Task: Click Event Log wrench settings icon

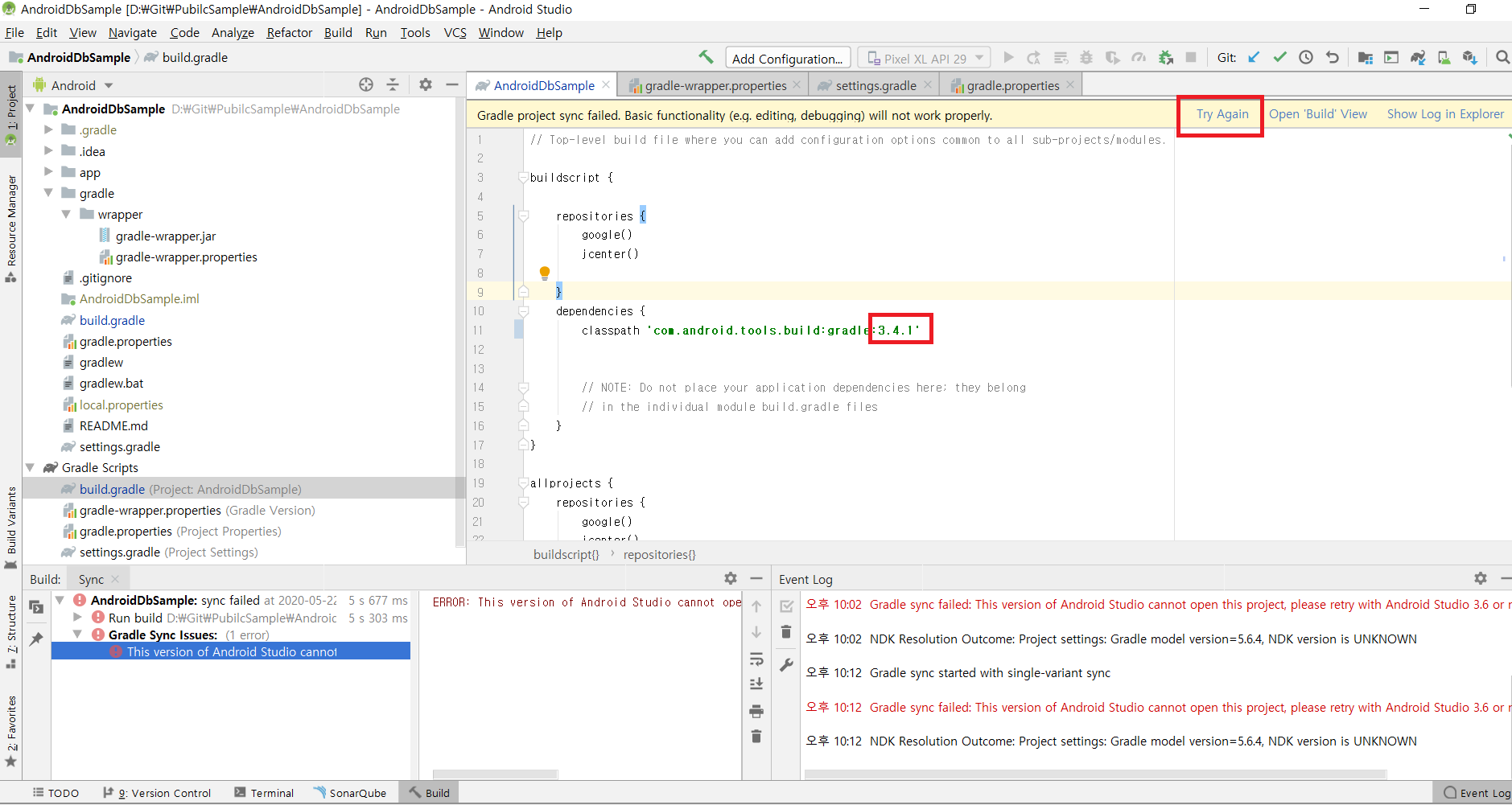Action: coord(786,665)
